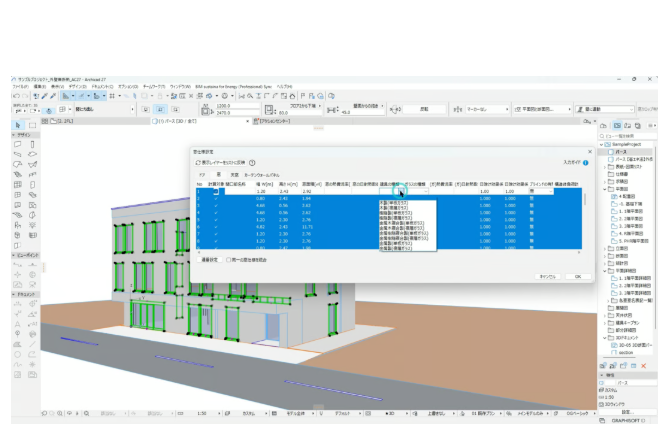Select the Wall tool in Design toolbox
The image size is (668, 439).
point(17,144)
